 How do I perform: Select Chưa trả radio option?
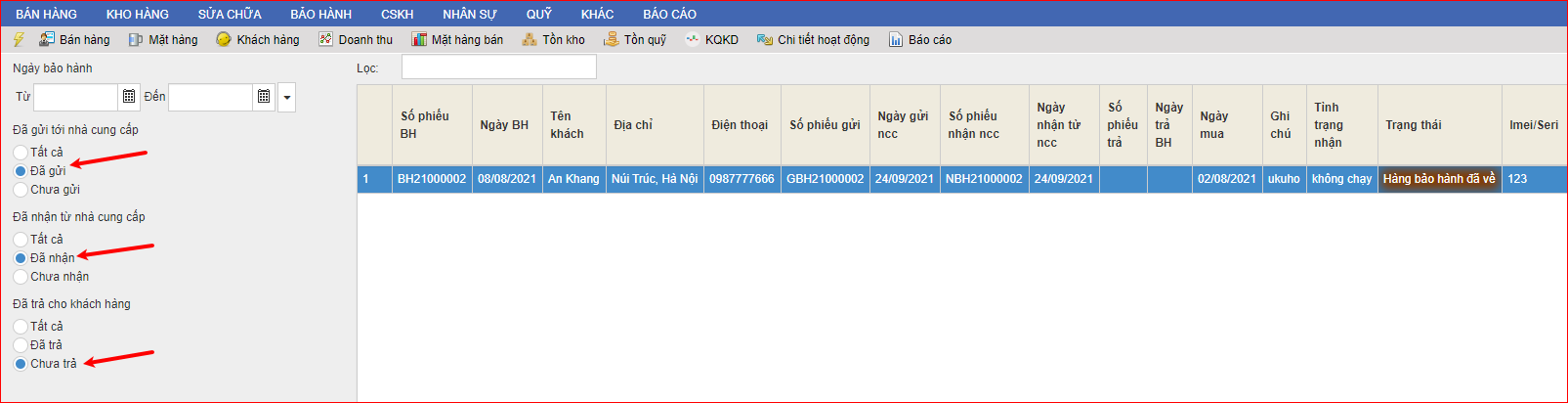point(21,364)
